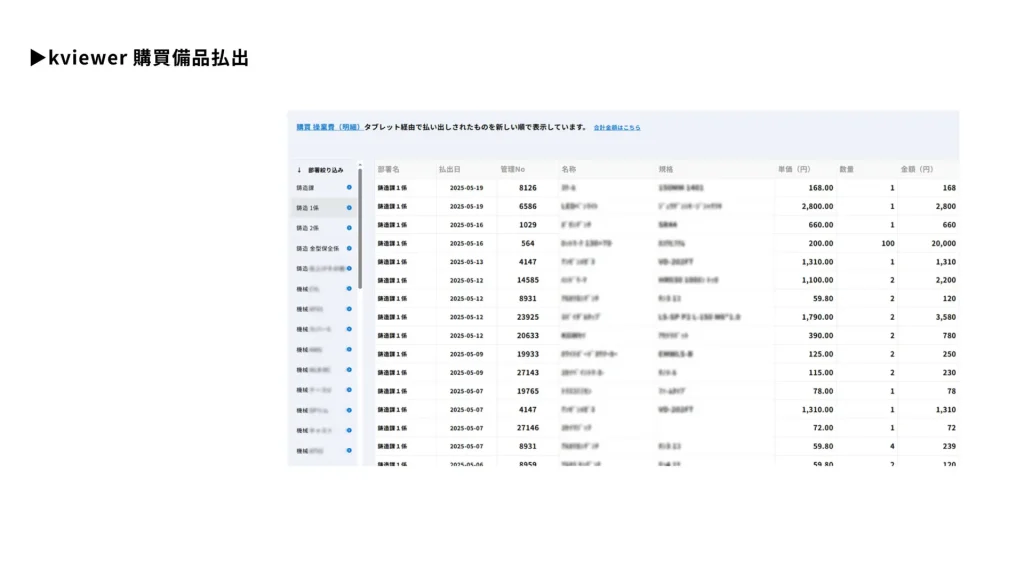Click the blue dot beside 鋳造 金型保全係

pos(349,248)
